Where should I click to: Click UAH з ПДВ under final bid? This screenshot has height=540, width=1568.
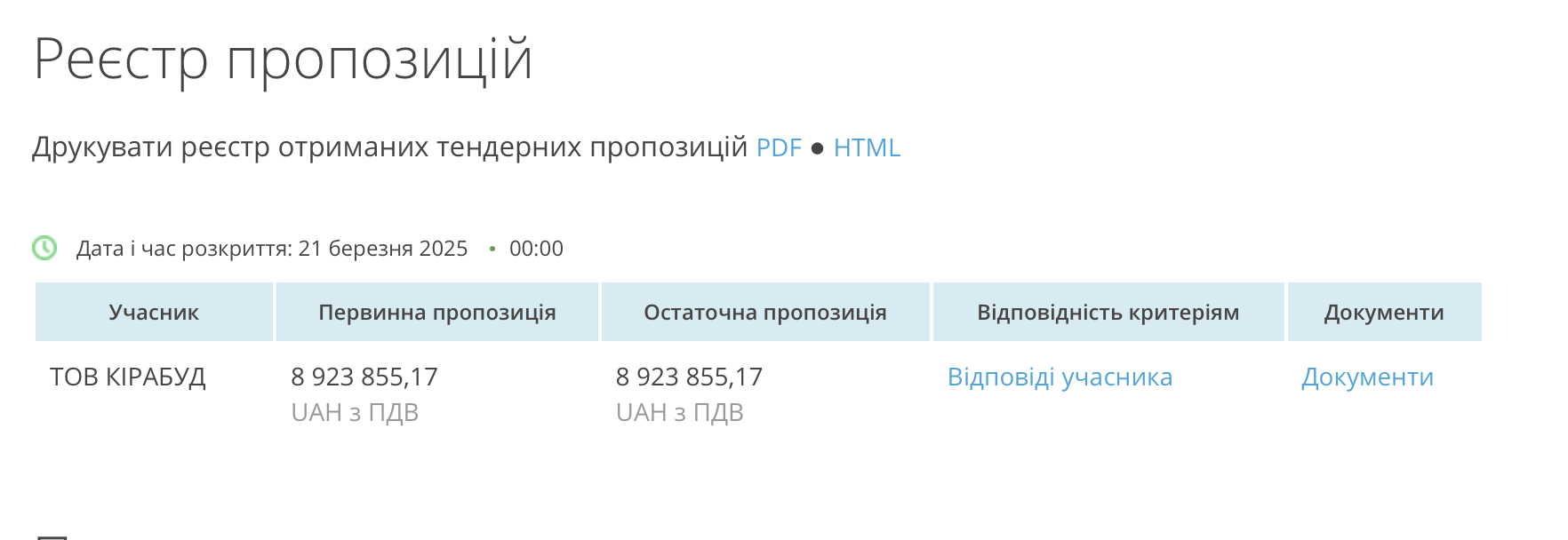point(679,413)
